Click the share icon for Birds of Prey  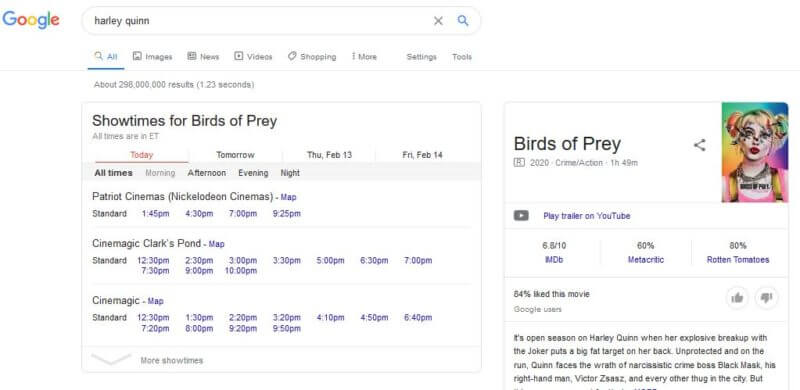click(699, 145)
